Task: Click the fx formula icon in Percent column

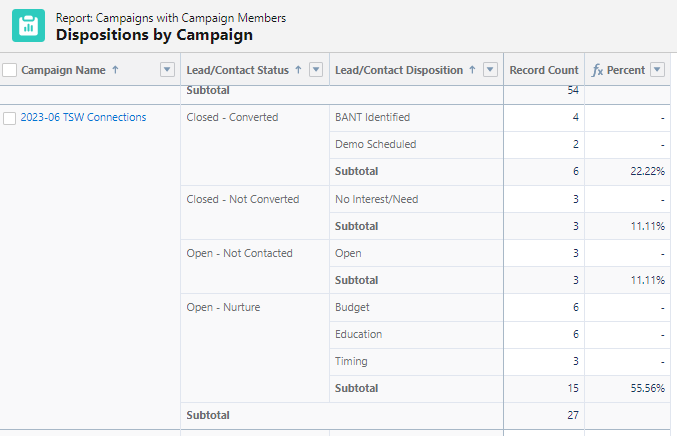Action: [597, 70]
